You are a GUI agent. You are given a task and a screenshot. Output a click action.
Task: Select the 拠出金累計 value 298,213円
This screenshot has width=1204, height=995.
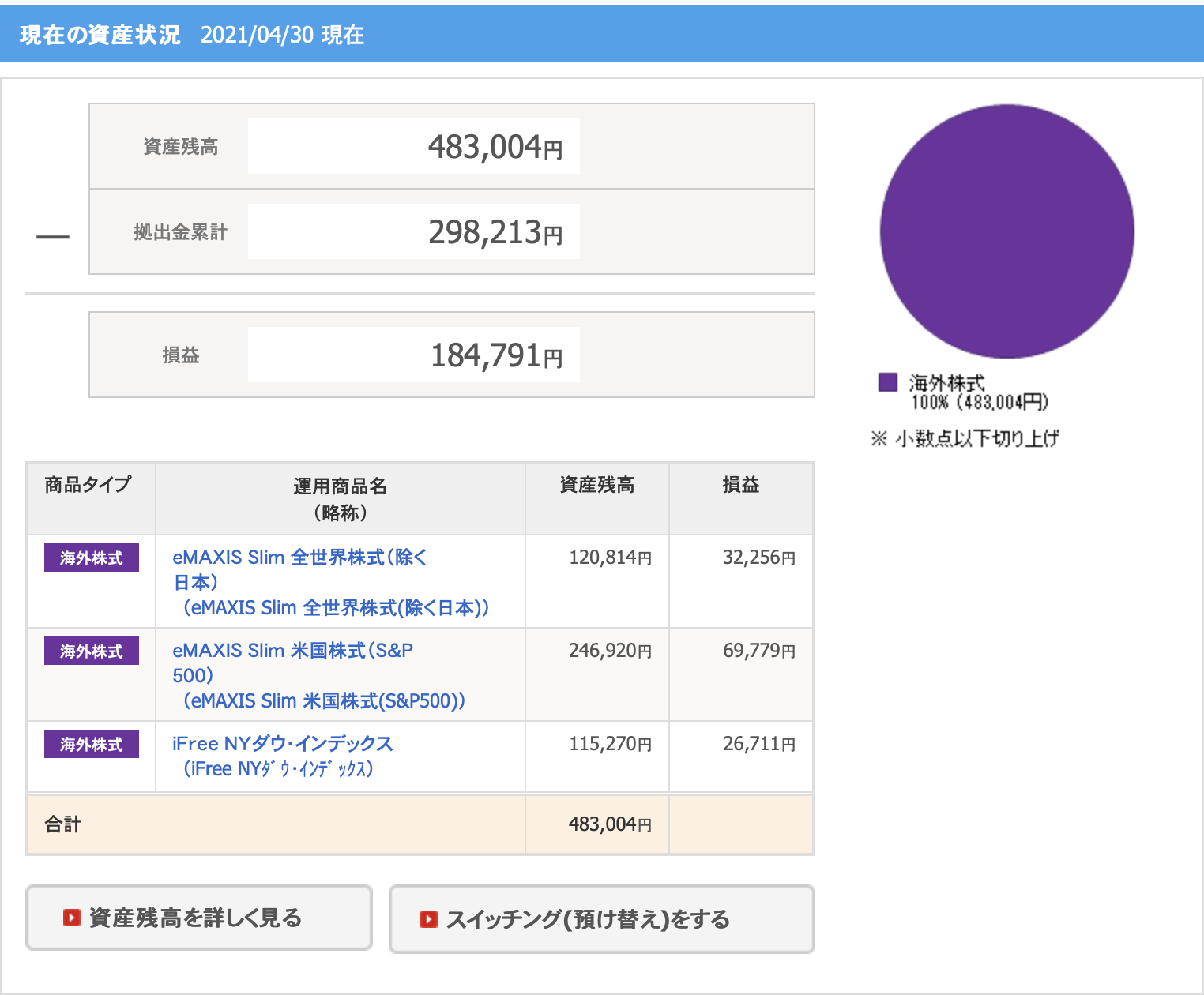tap(495, 232)
